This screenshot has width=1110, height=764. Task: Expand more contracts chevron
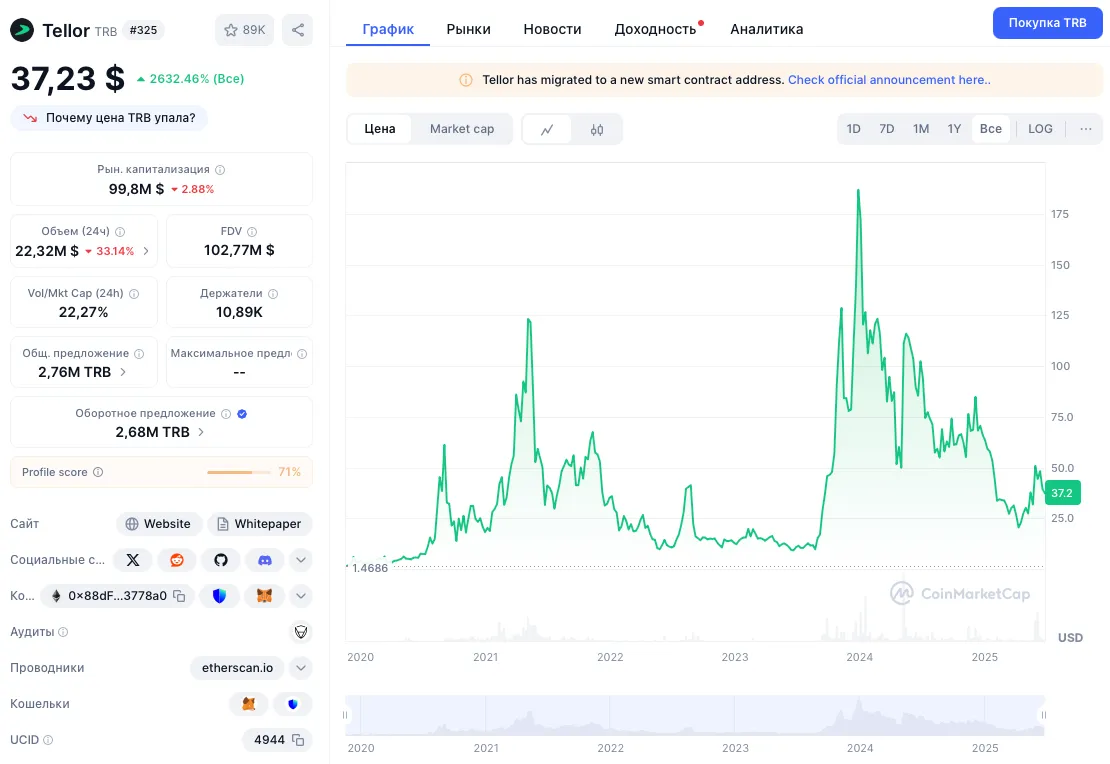tap(301, 596)
